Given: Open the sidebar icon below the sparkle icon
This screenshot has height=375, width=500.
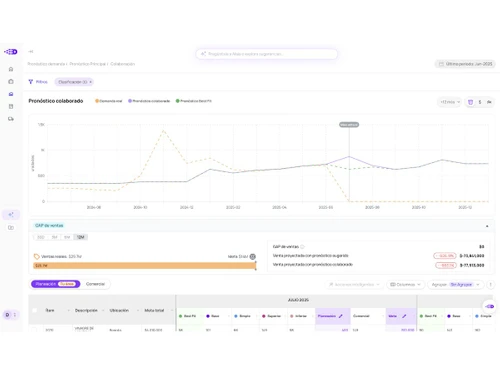Looking at the screenshot, I should point(11,228).
